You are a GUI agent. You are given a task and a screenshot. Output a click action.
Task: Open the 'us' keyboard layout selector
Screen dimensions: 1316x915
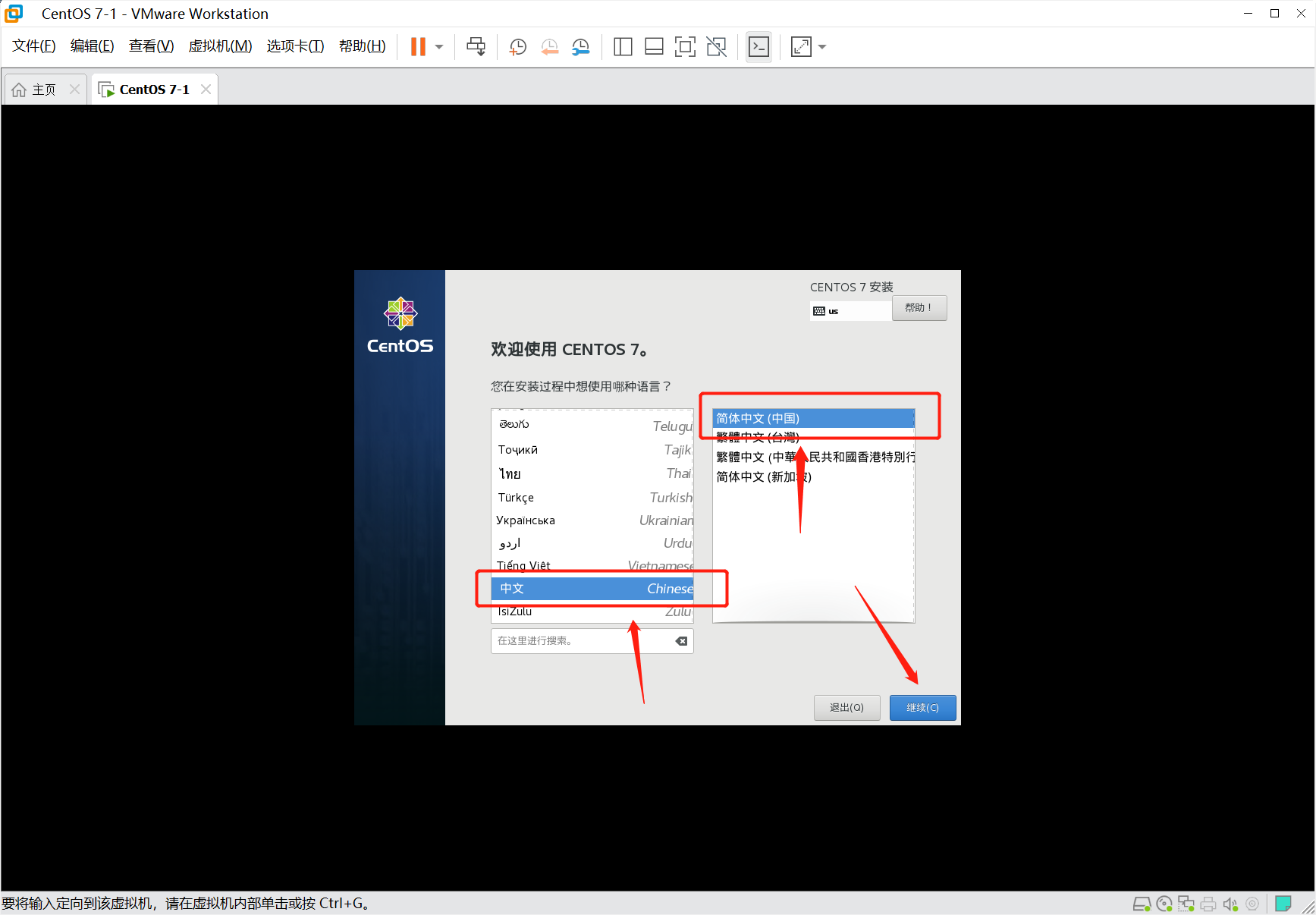click(x=850, y=310)
